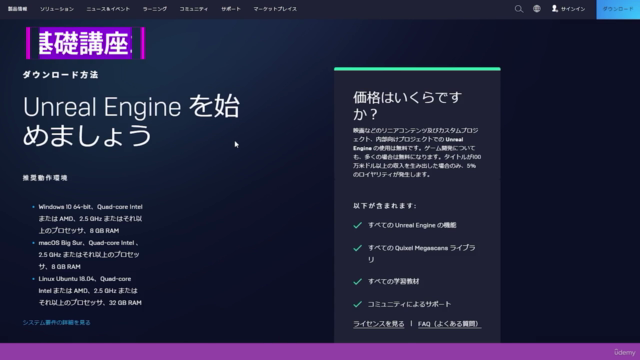
Task: Open the コミュニティ menu
Action: pyautogui.click(x=194, y=9)
